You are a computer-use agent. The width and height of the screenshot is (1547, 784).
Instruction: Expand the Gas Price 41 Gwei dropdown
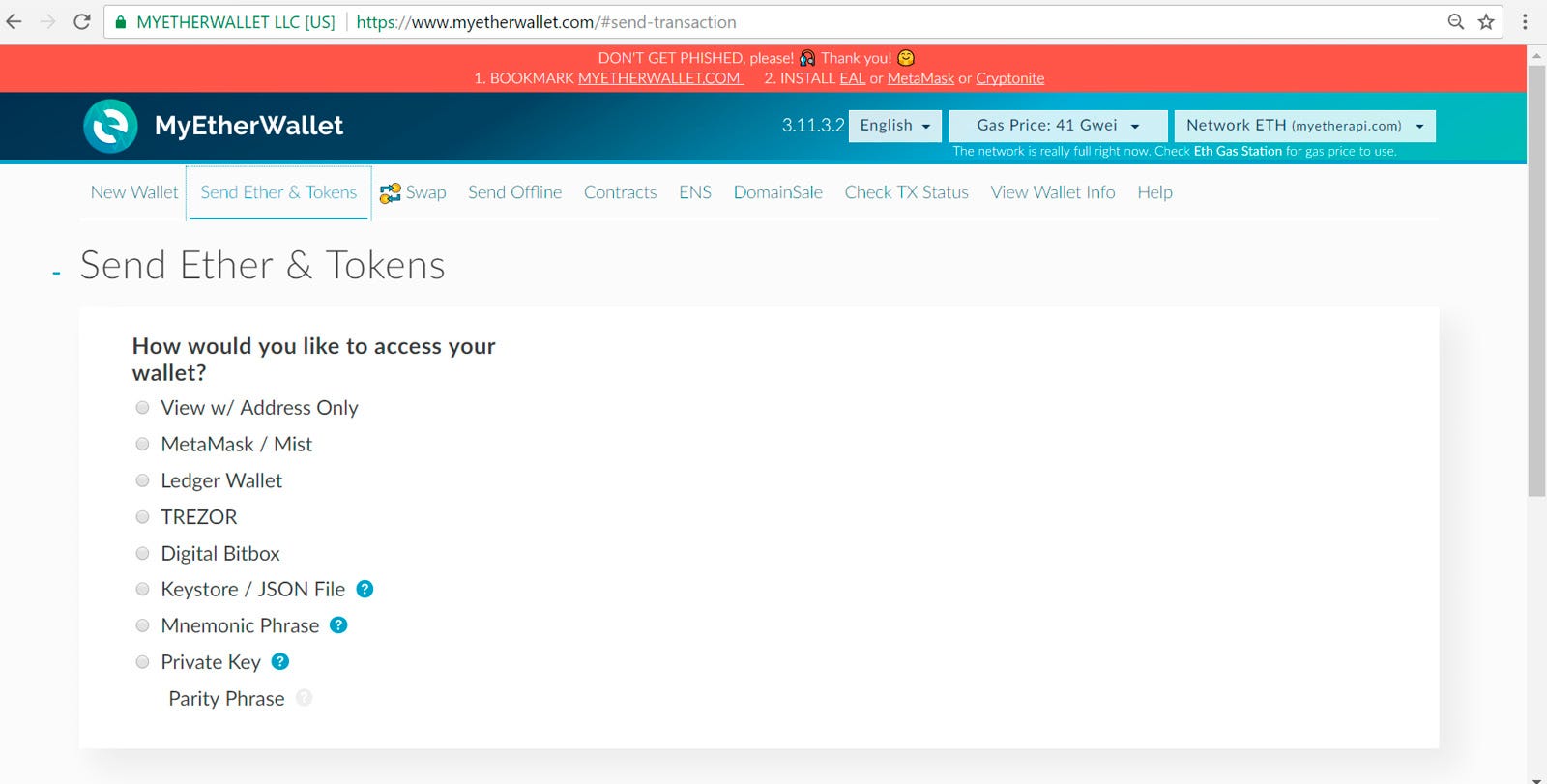pos(1058,126)
